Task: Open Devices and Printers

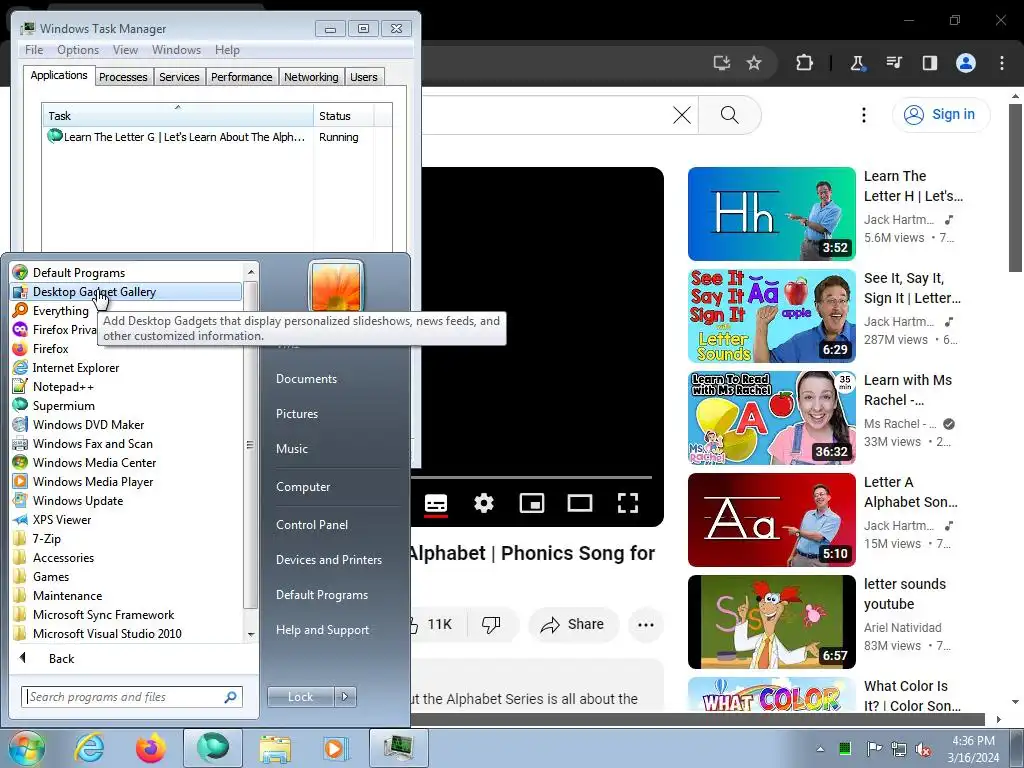Action: coord(329,560)
